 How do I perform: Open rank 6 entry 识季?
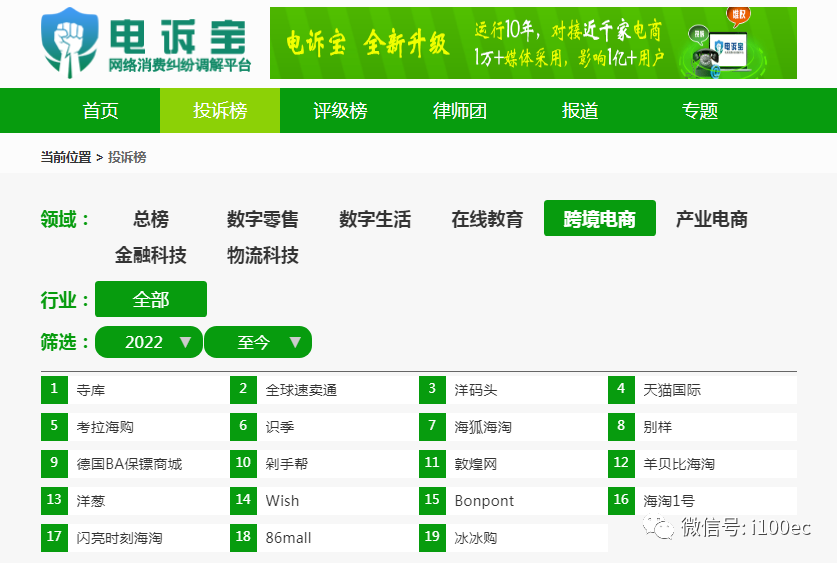point(324,427)
